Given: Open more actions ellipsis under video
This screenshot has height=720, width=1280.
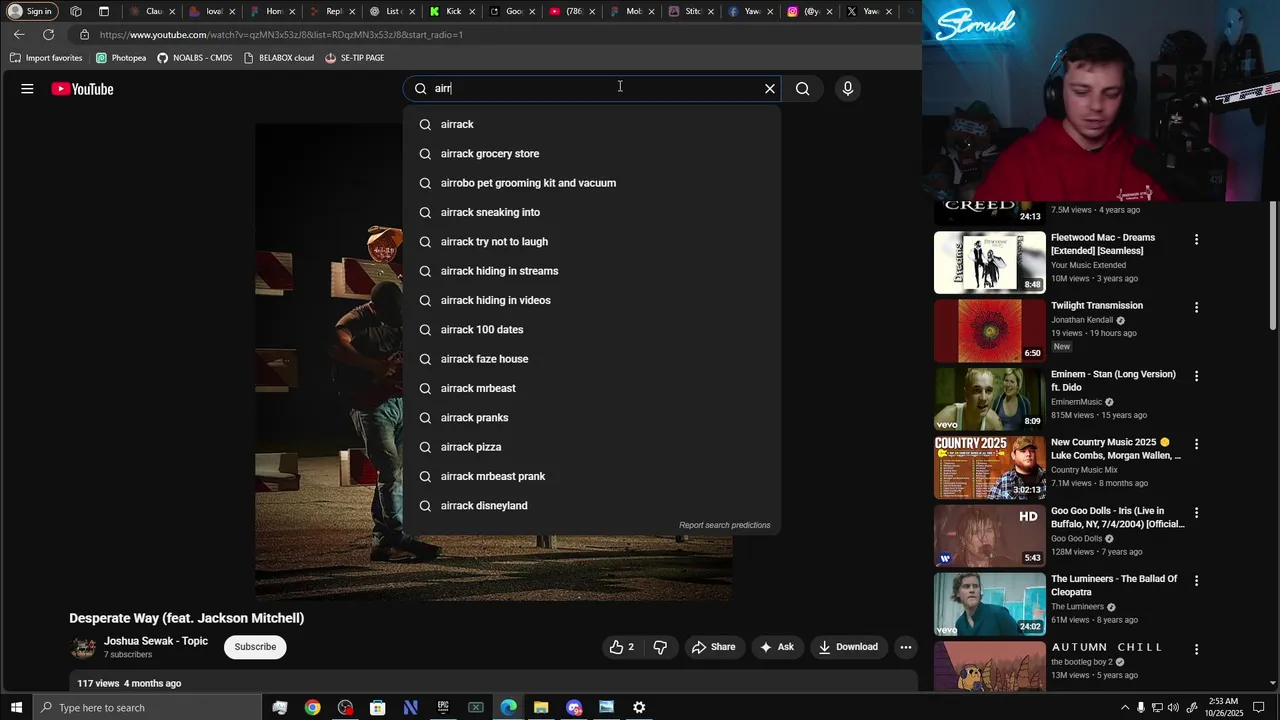Looking at the screenshot, I should pyautogui.click(x=905, y=647).
